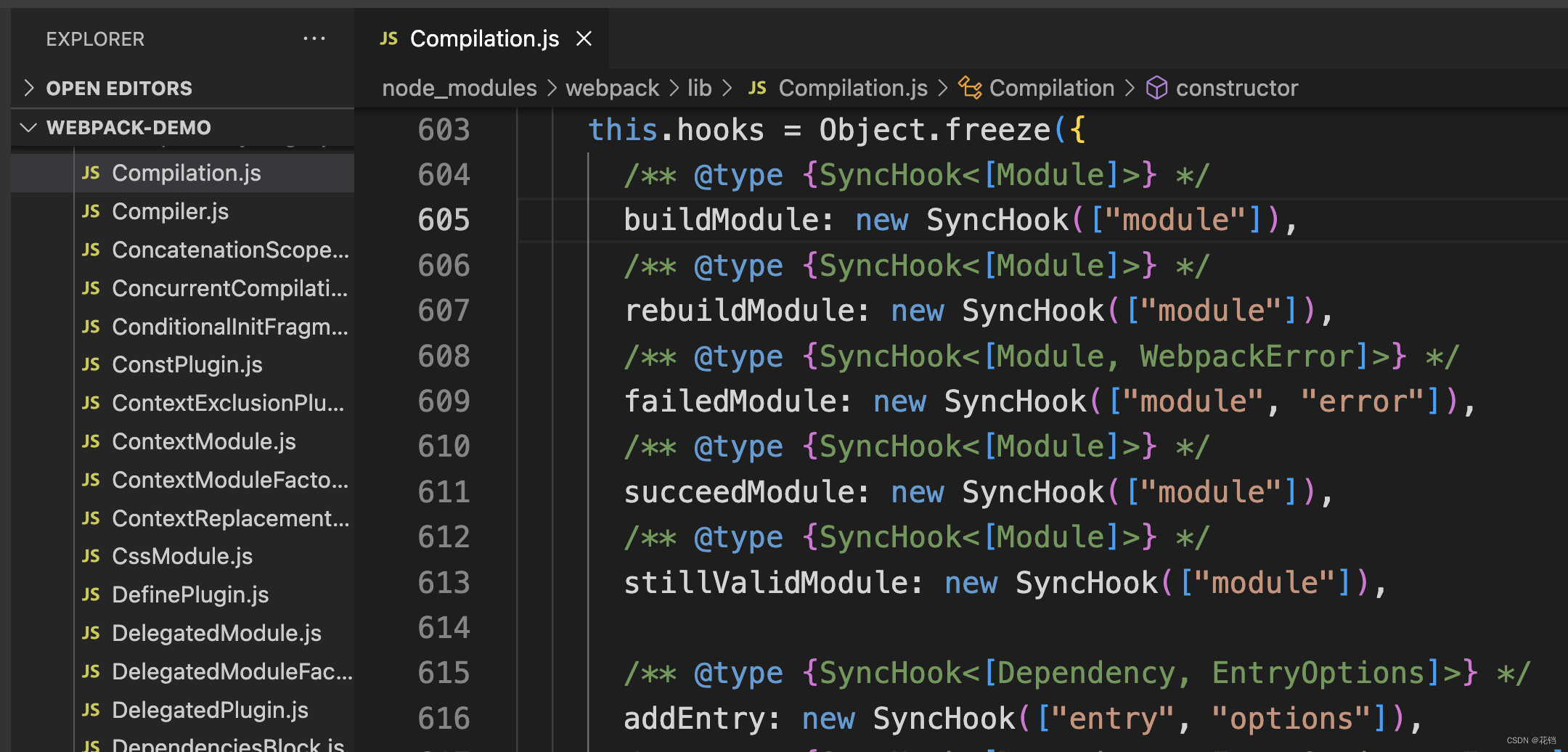Click the JS icon beside ConstPlugin.js
Viewport: 1568px width, 752px height.
(91, 364)
